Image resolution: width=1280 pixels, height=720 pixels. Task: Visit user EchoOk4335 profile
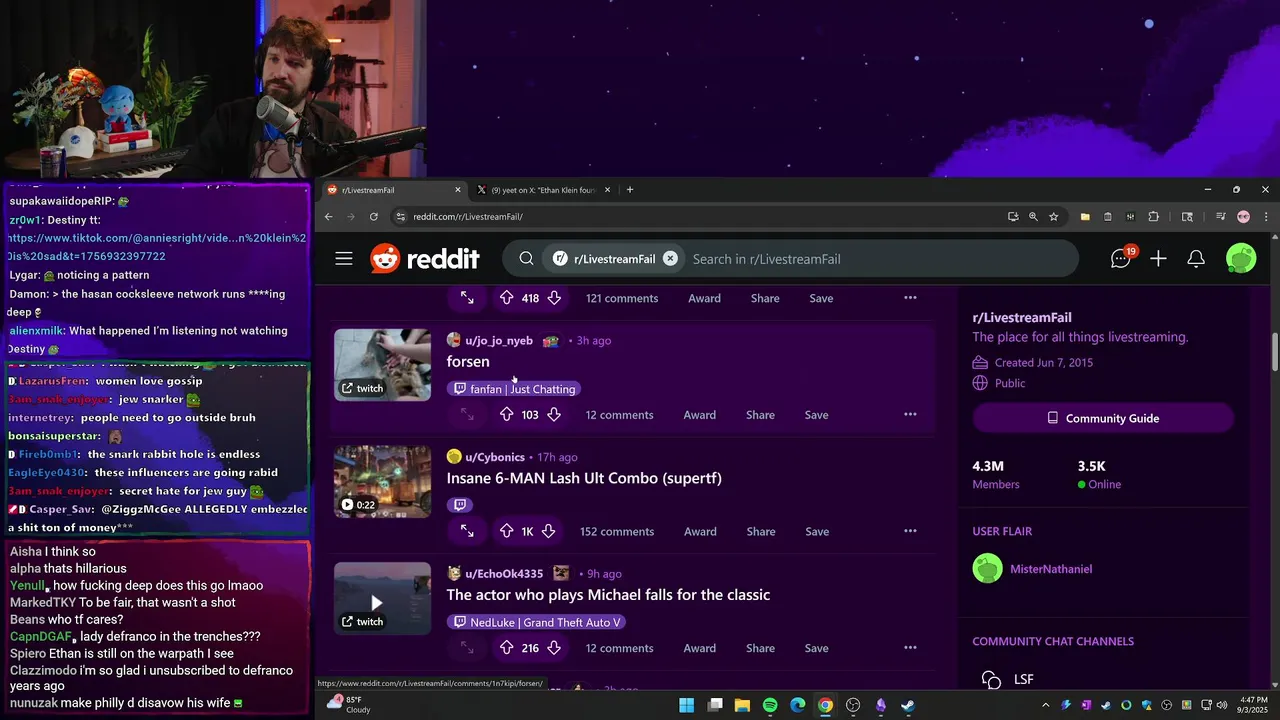point(504,574)
